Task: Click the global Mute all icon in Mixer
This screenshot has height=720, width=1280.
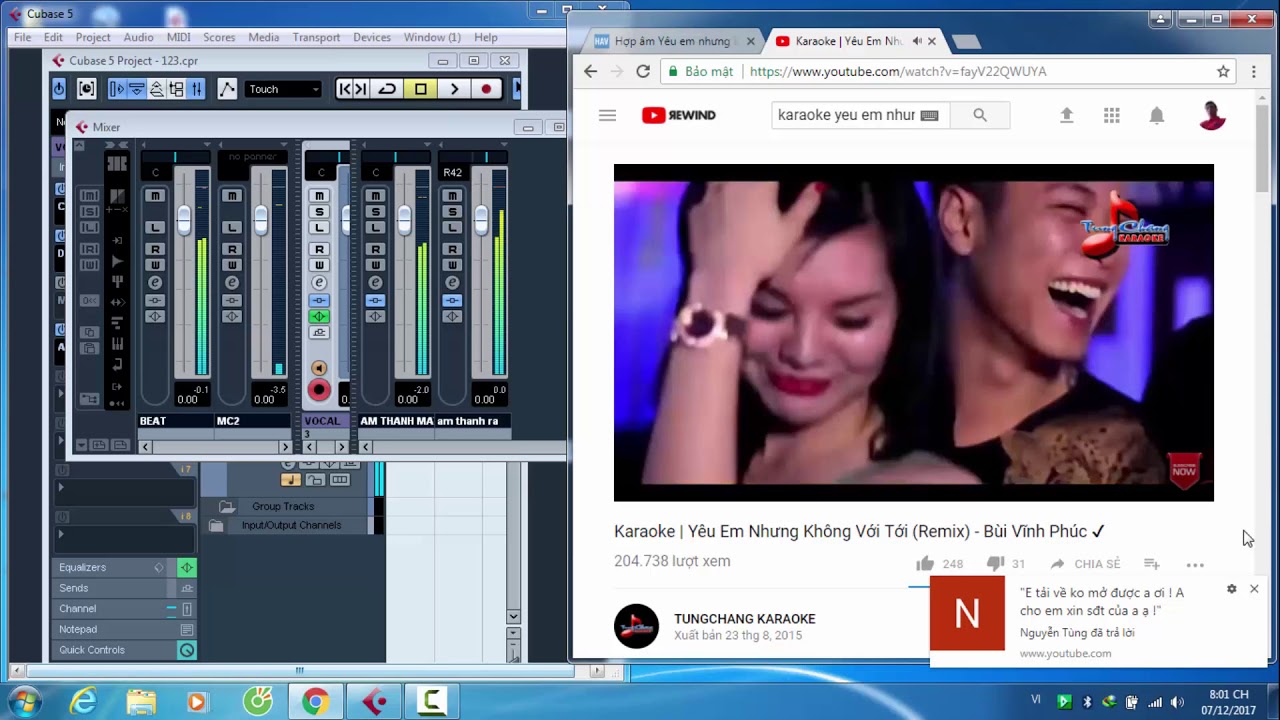Action: (89, 196)
